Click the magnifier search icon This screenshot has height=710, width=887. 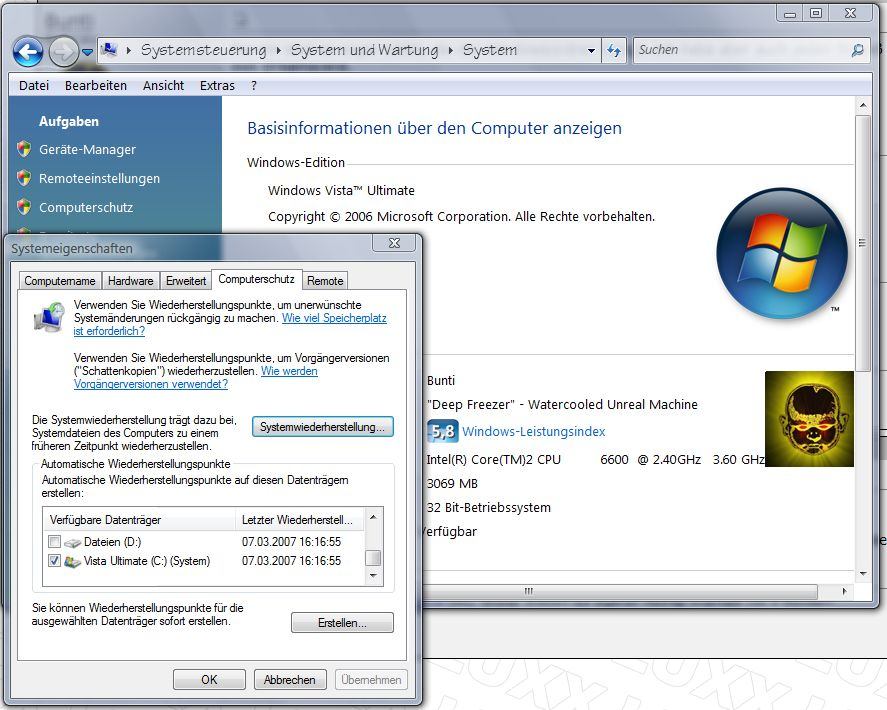pyautogui.click(x=858, y=50)
